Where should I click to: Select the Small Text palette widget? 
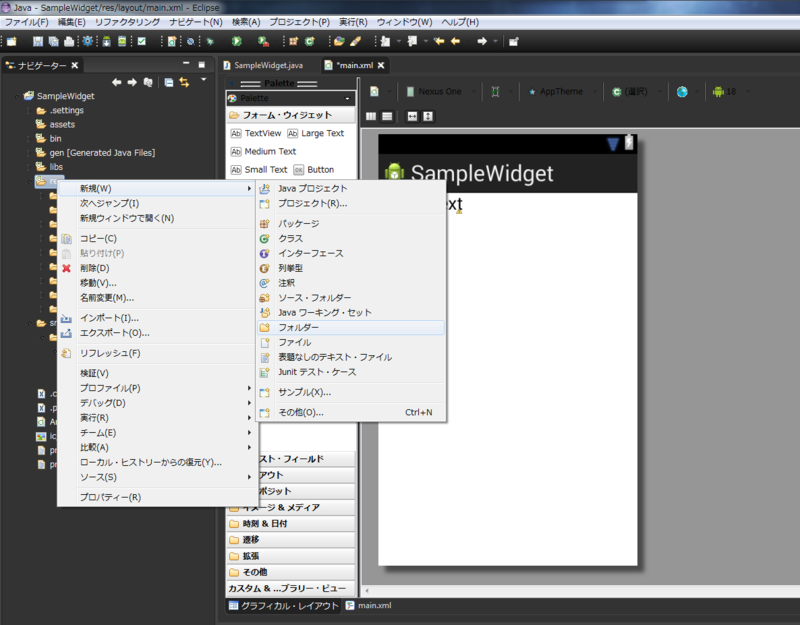(259, 170)
